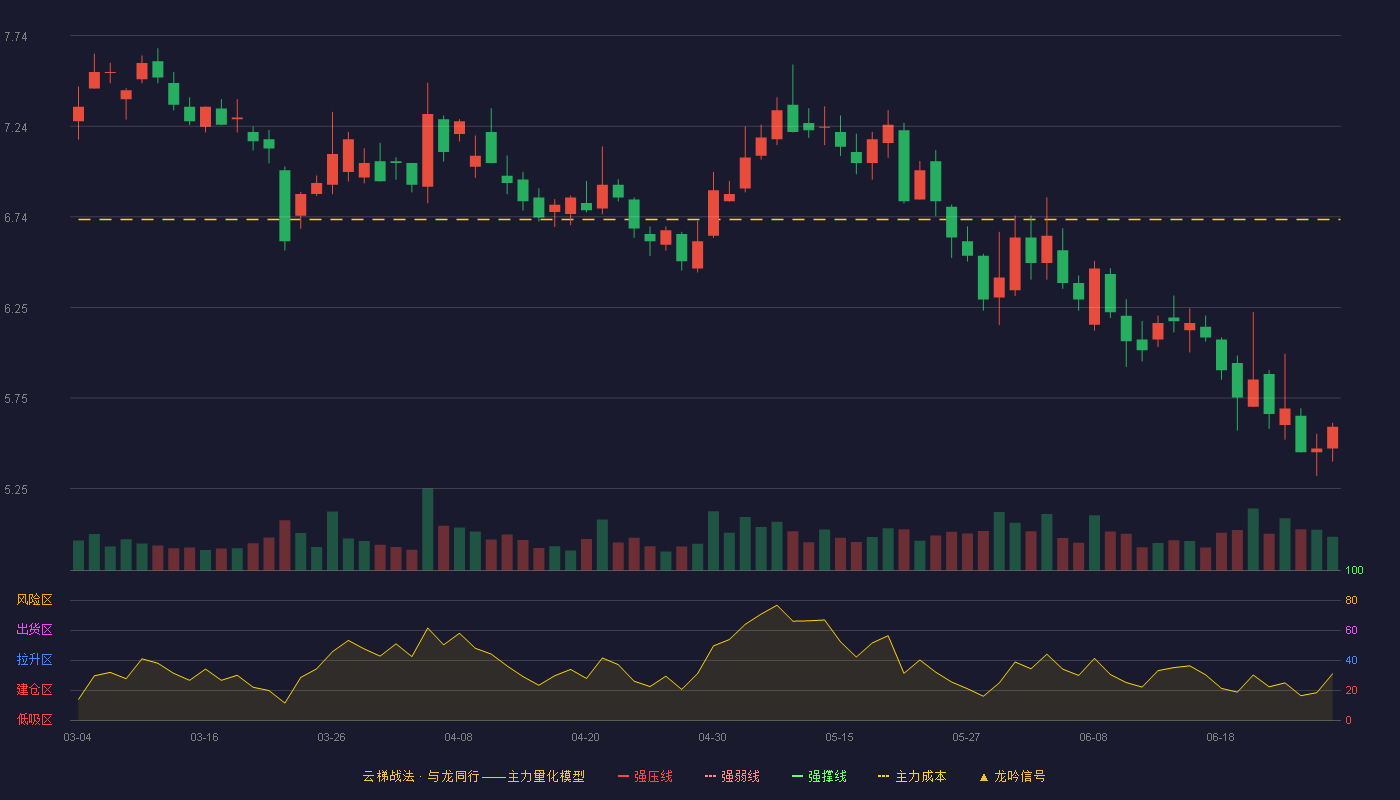This screenshot has width=1400, height=800.
Task: Click the dashed yellow 主力成本 cost line
Action: [708, 219]
